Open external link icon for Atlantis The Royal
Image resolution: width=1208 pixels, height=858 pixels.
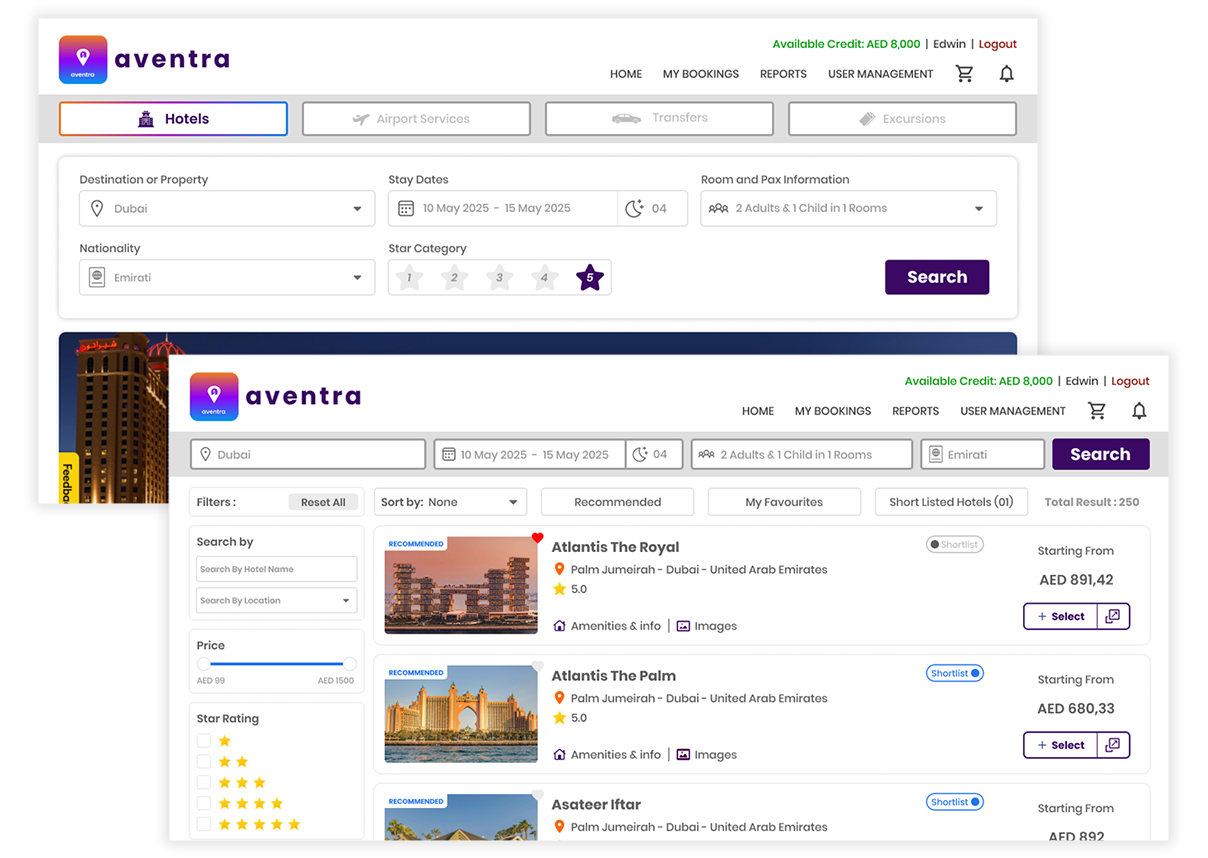coord(1113,616)
